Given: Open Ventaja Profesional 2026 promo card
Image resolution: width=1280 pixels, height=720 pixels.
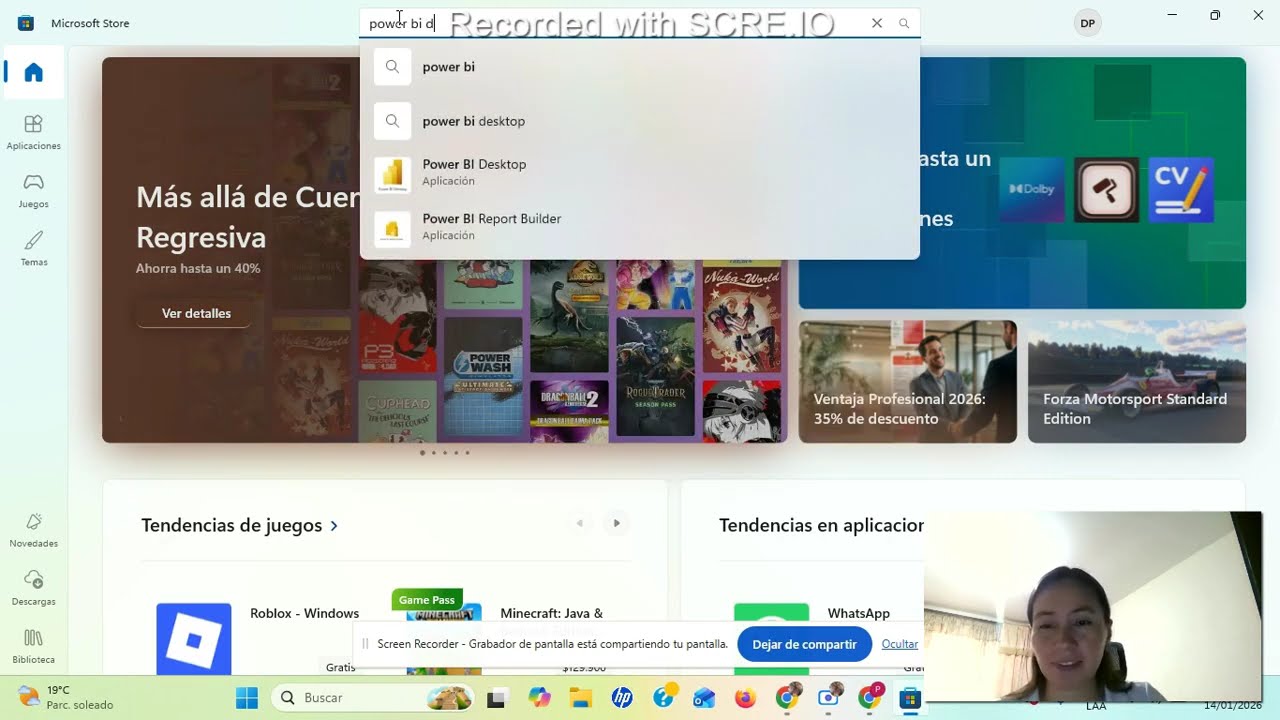Looking at the screenshot, I should pos(908,381).
